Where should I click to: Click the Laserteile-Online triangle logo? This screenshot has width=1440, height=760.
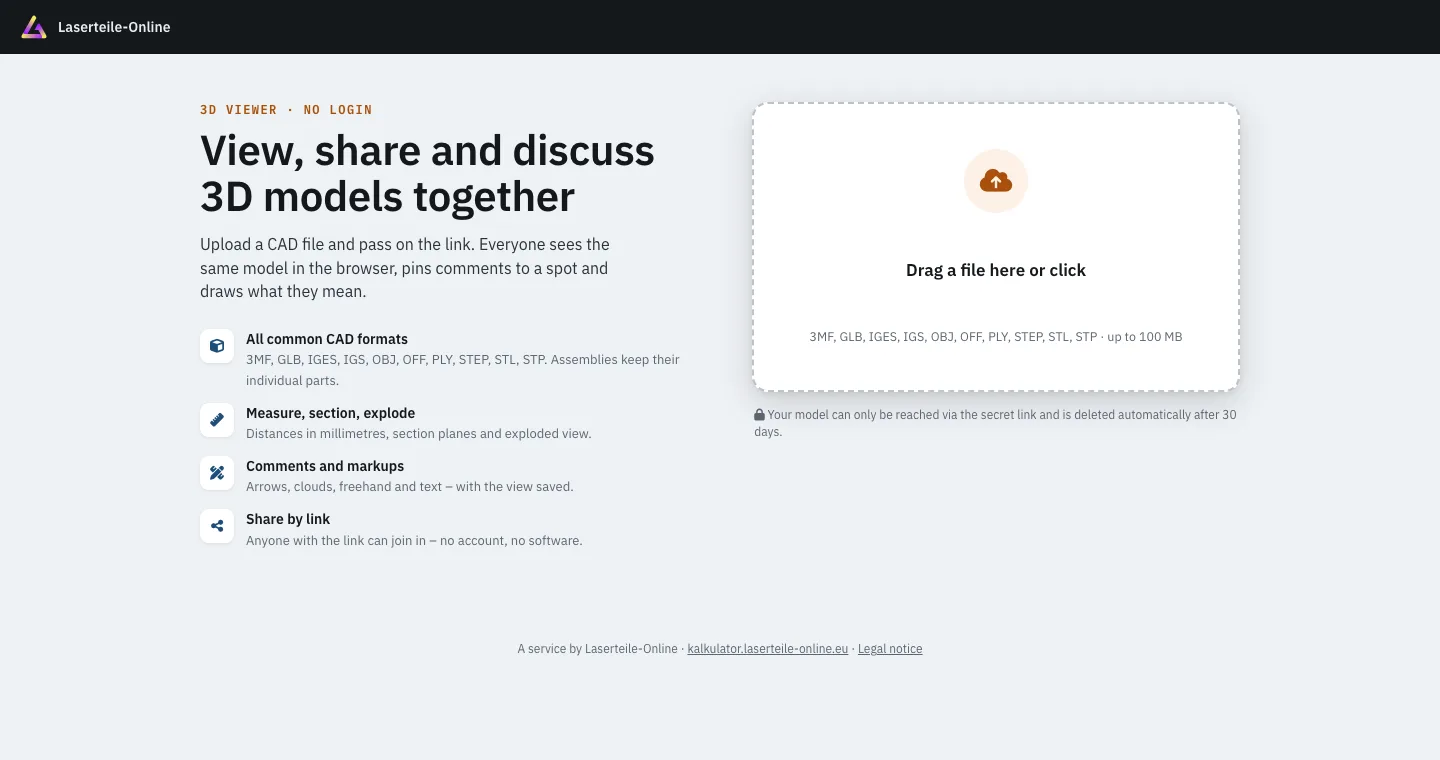coord(34,27)
